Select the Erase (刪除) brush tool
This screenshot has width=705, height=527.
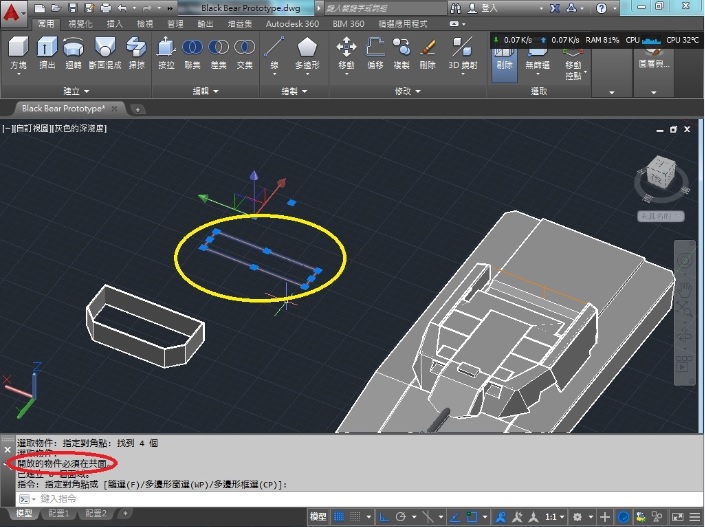click(428, 54)
